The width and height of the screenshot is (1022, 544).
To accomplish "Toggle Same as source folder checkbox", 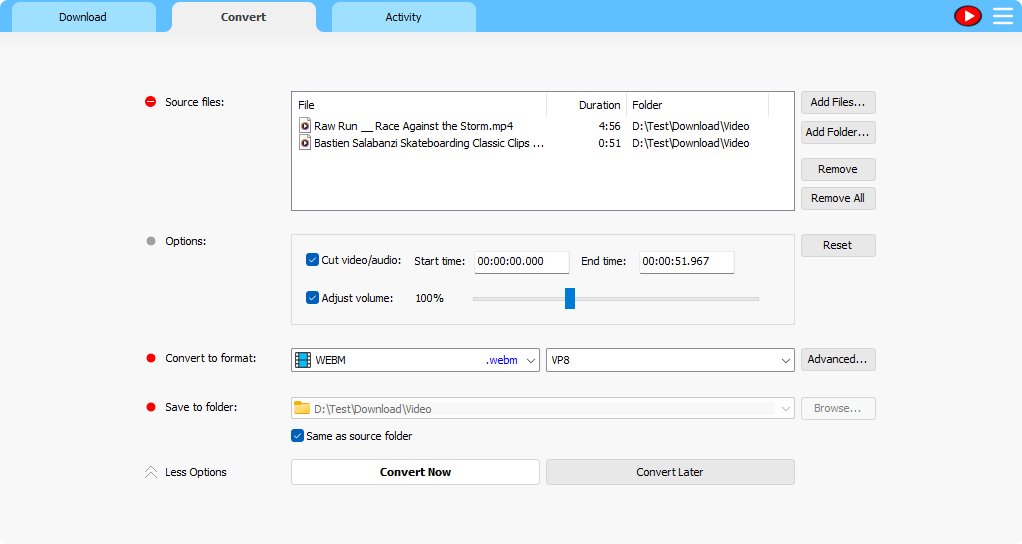I will click(x=297, y=436).
